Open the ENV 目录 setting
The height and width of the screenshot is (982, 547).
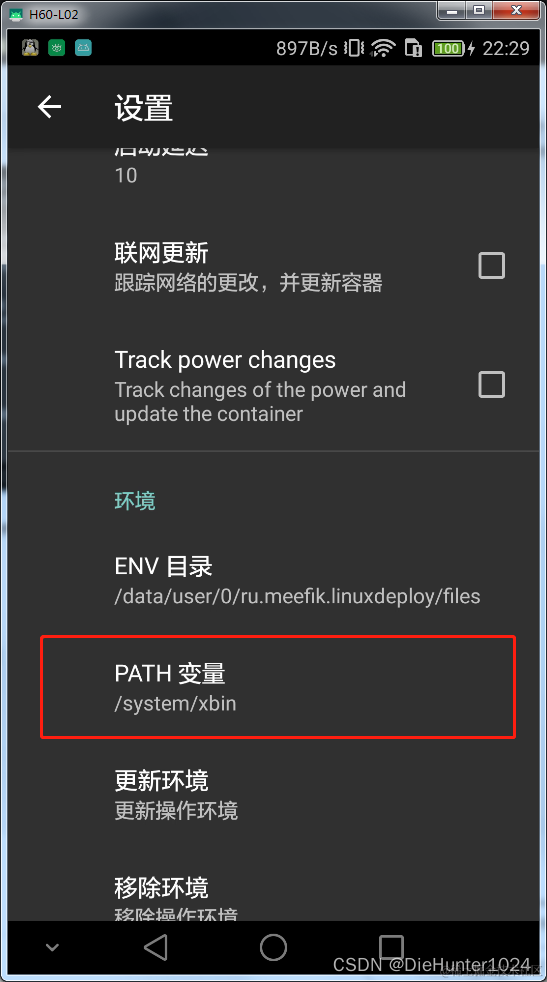(273, 581)
